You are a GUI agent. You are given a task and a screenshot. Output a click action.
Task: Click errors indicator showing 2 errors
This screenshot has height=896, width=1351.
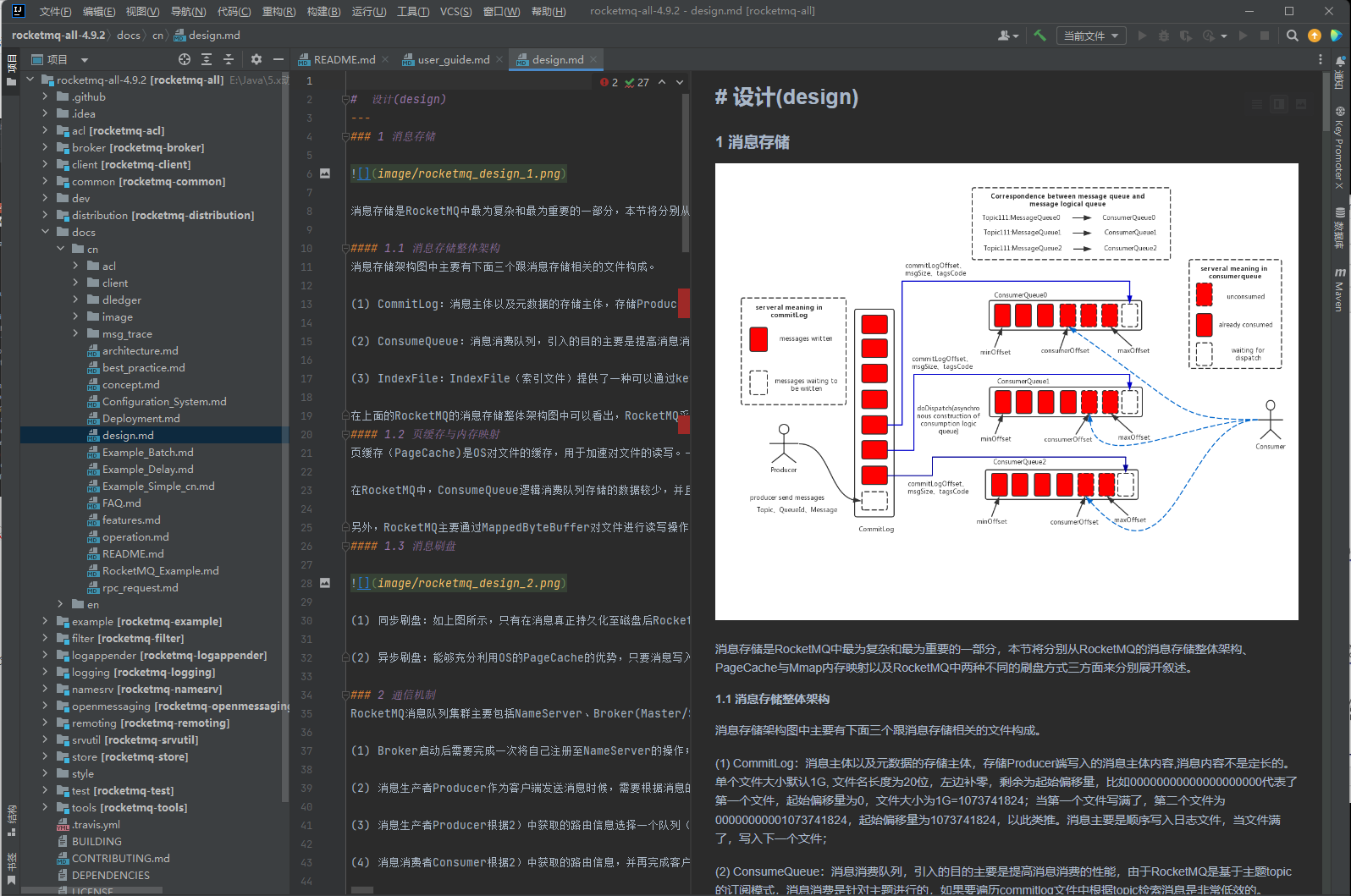[609, 82]
